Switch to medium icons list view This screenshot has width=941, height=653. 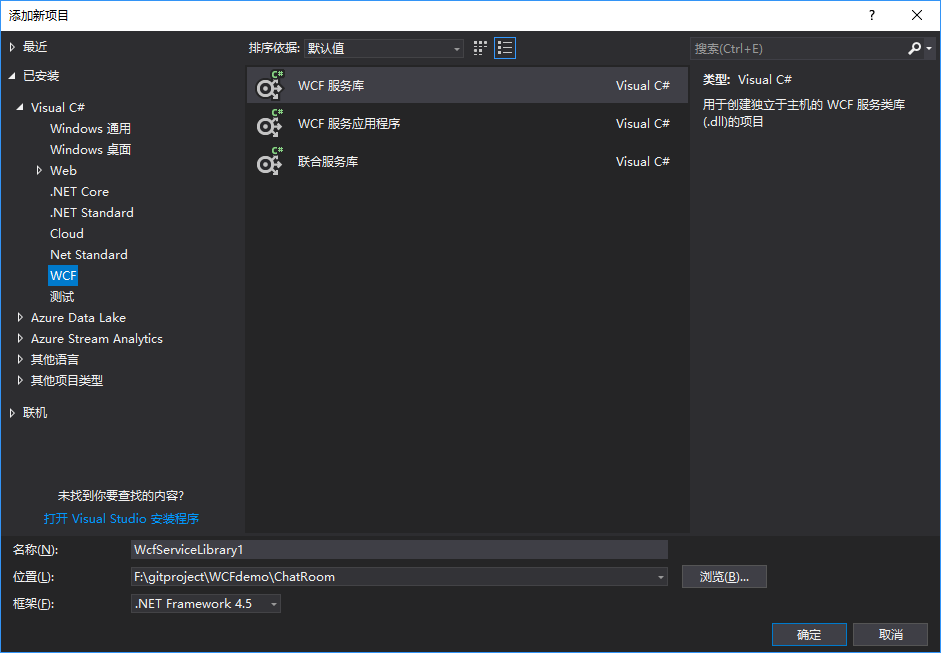(x=505, y=48)
